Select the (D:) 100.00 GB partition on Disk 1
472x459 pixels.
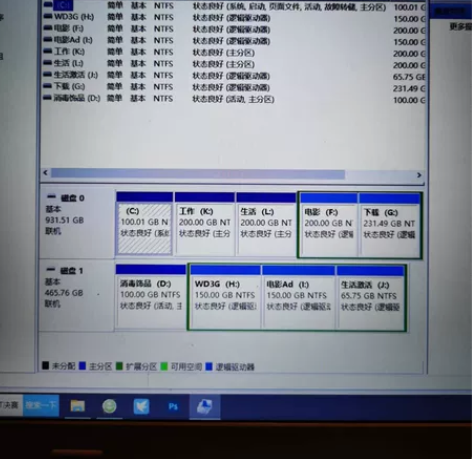pyautogui.click(x=151, y=296)
